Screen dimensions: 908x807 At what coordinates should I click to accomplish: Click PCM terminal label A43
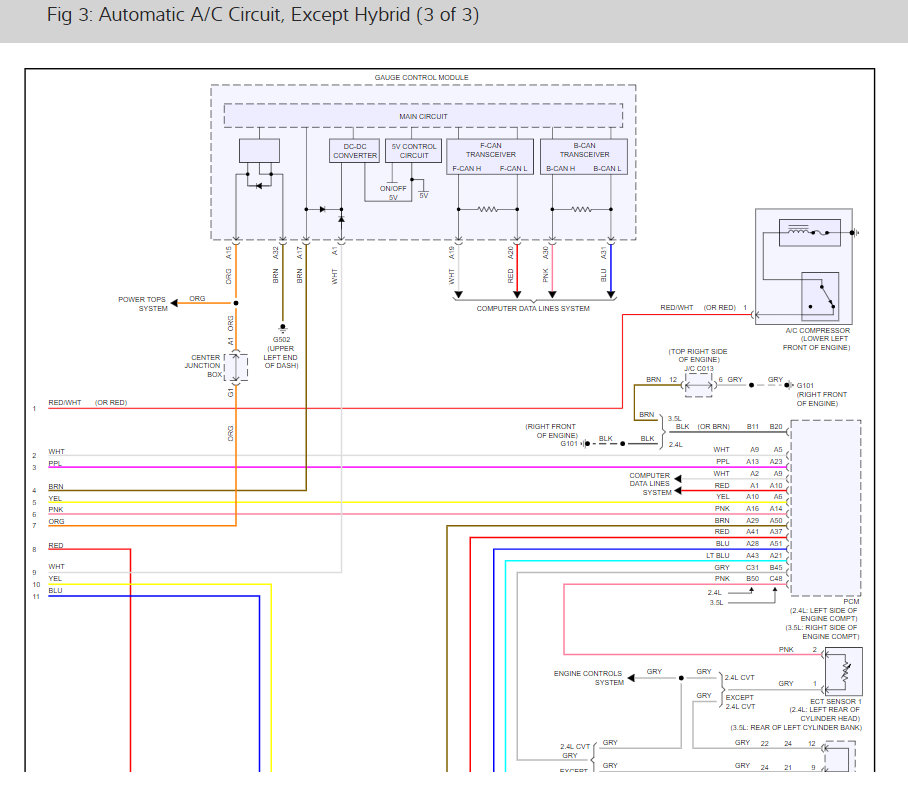[x=752, y=555]
